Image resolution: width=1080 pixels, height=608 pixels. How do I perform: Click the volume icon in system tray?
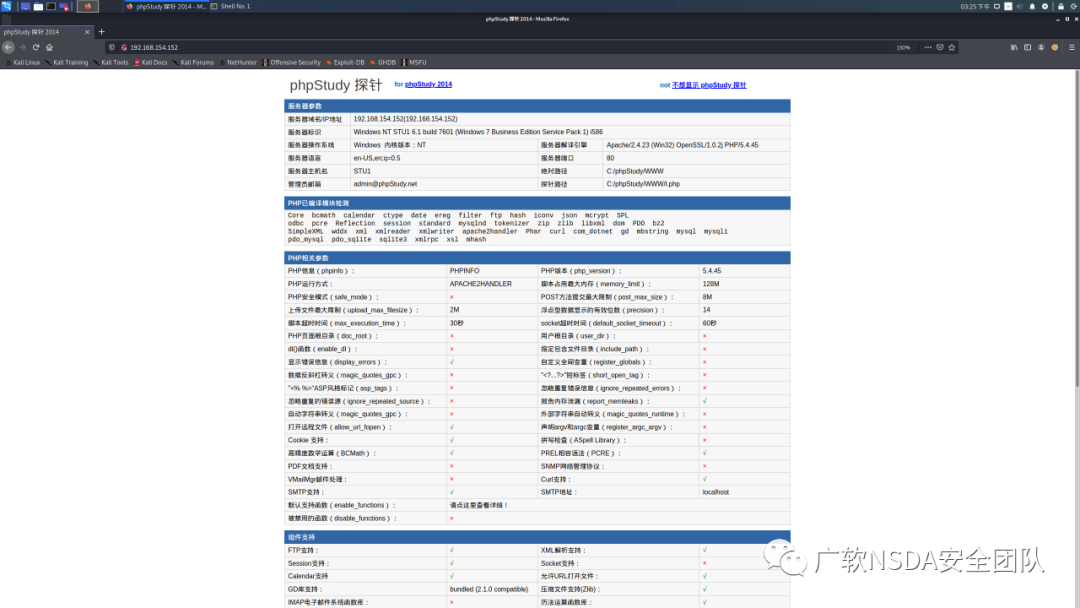coord(1019,6)
